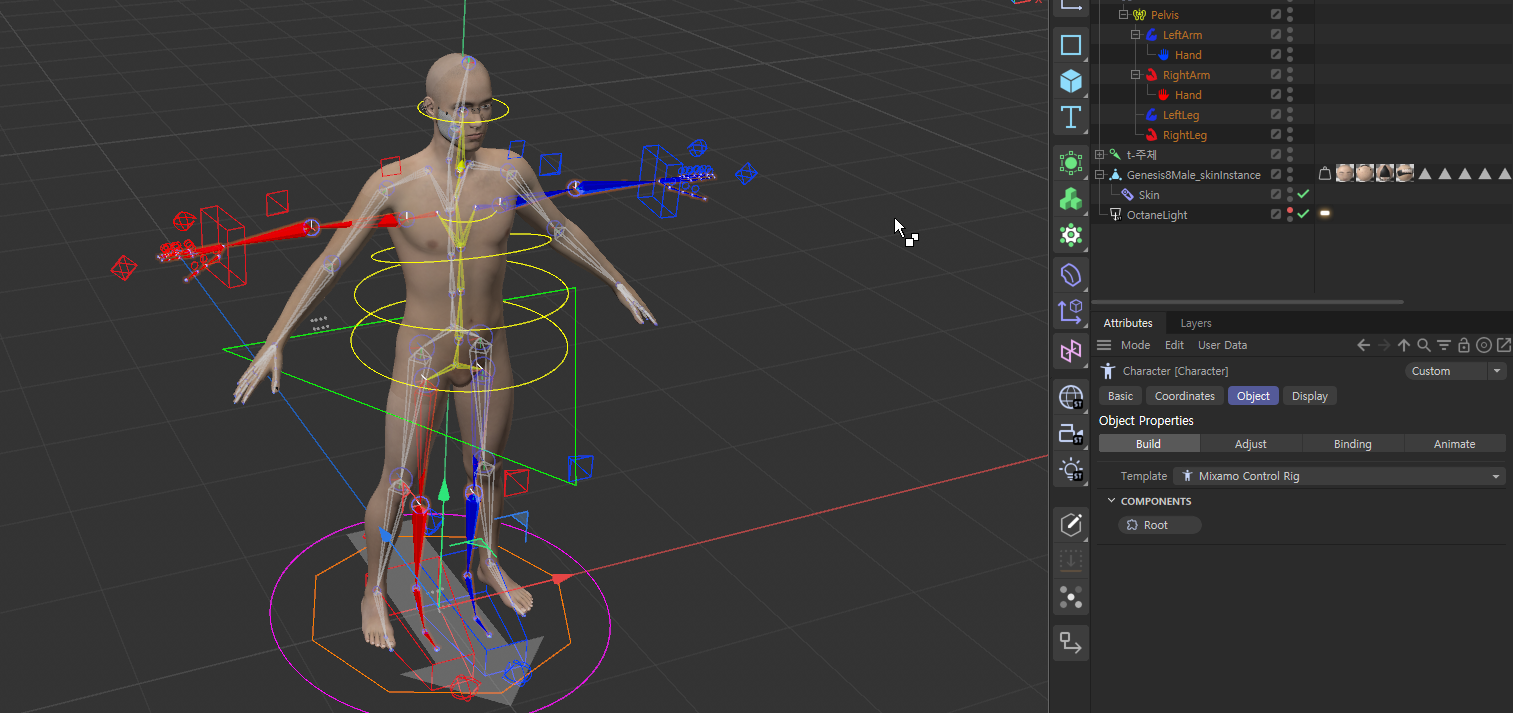The height and width of the screenshot is (713, 1513).
Task: Expand the t-주체 tree node
Action: point(1100,155)
